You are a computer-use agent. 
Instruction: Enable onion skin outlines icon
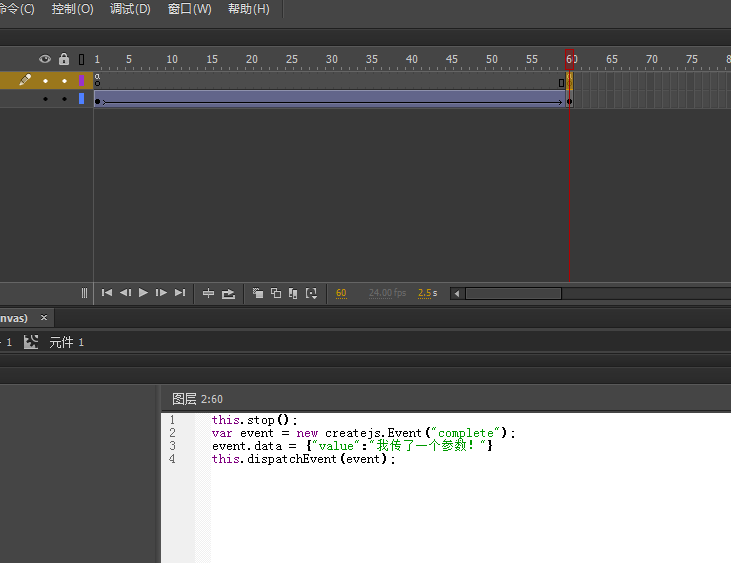pyautogui.click(x=276, y=293)
